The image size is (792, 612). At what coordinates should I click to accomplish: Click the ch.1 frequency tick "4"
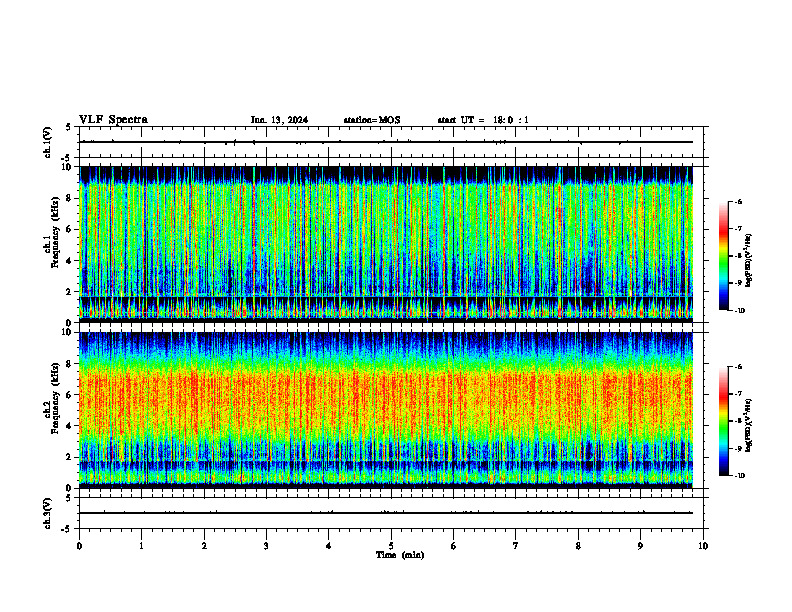click(x=70, y=261)
